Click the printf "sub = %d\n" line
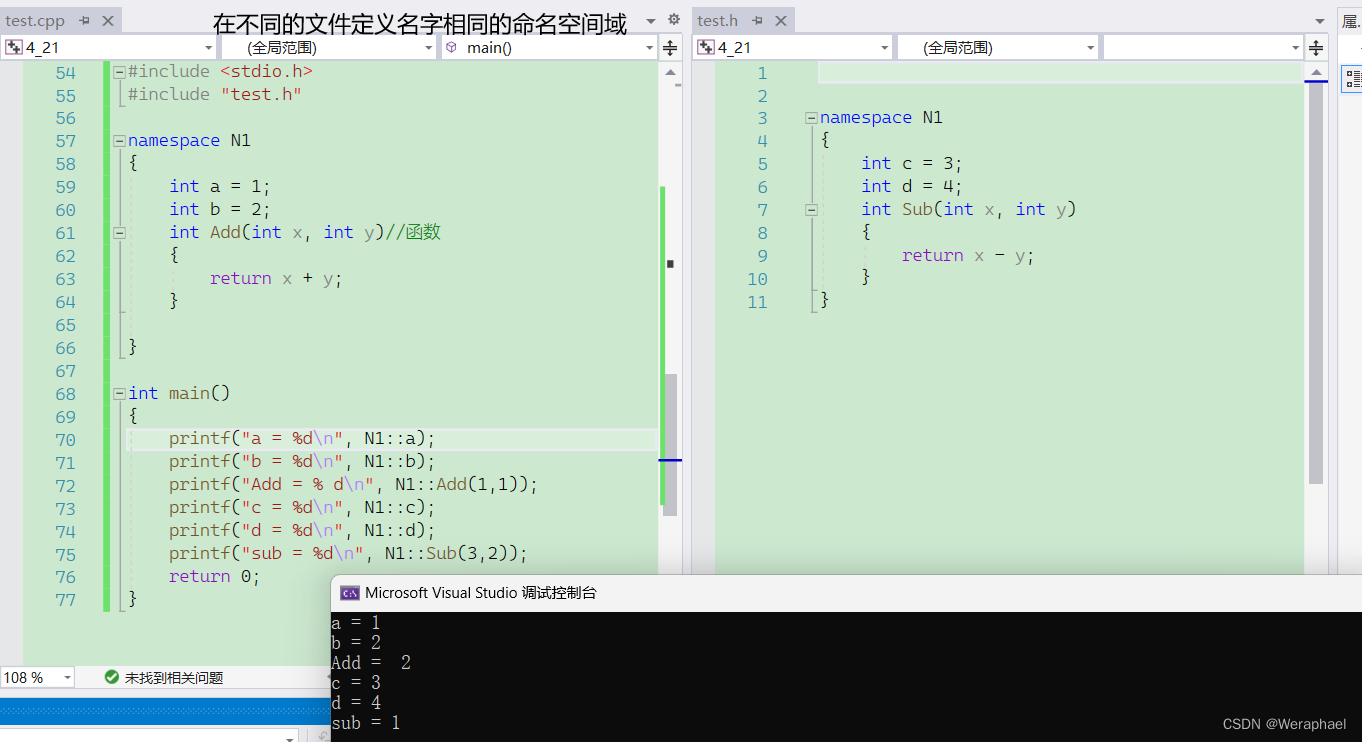The image size is (1362, 742). coord(348,555)
